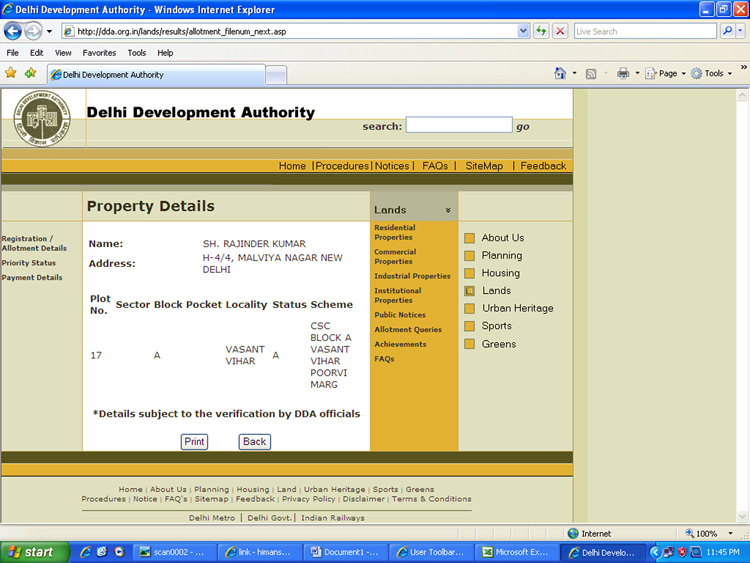Open the Payment Details link
The width and height of the screenshot is (750, 563).
click(32, 278)
